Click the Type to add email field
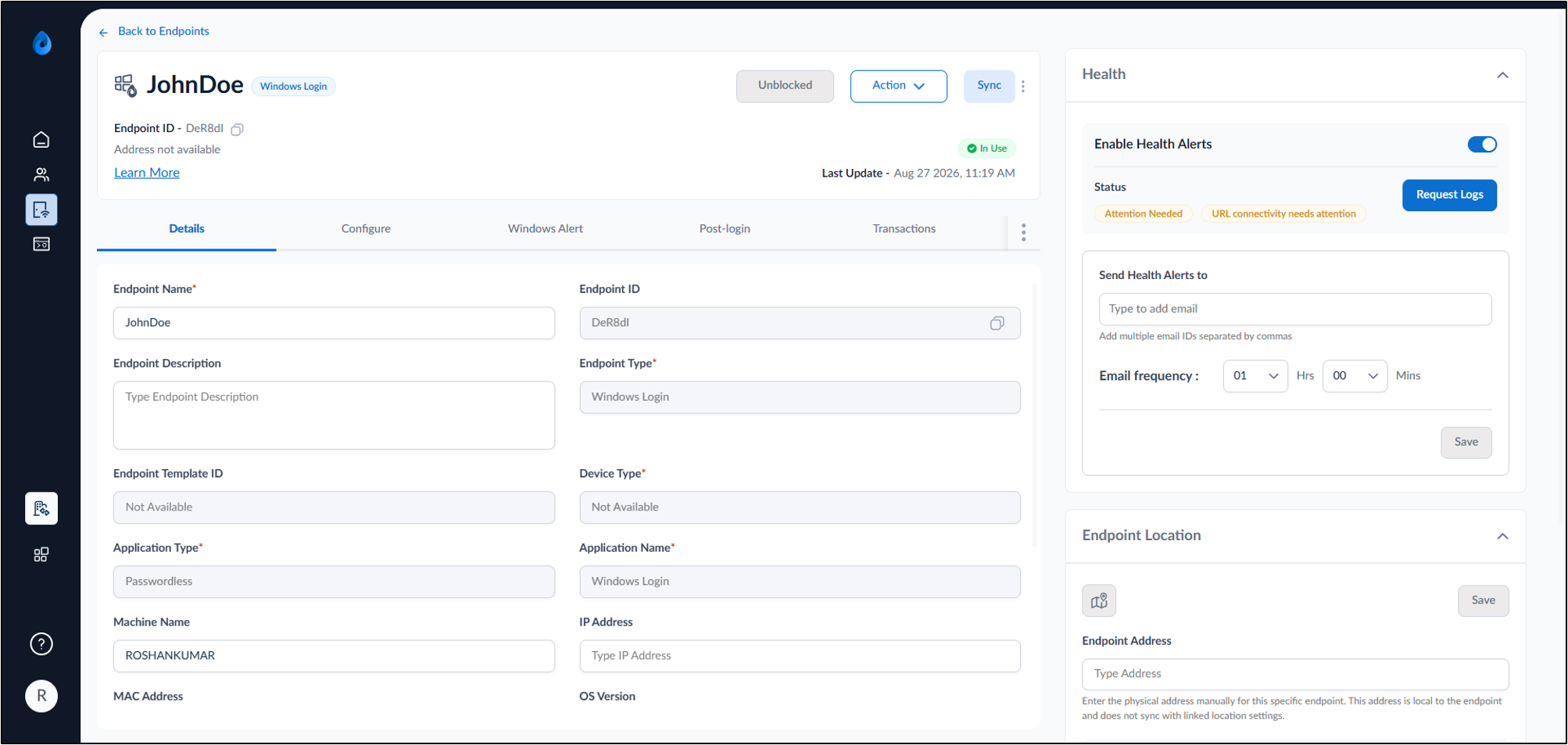 (1294, 310)
